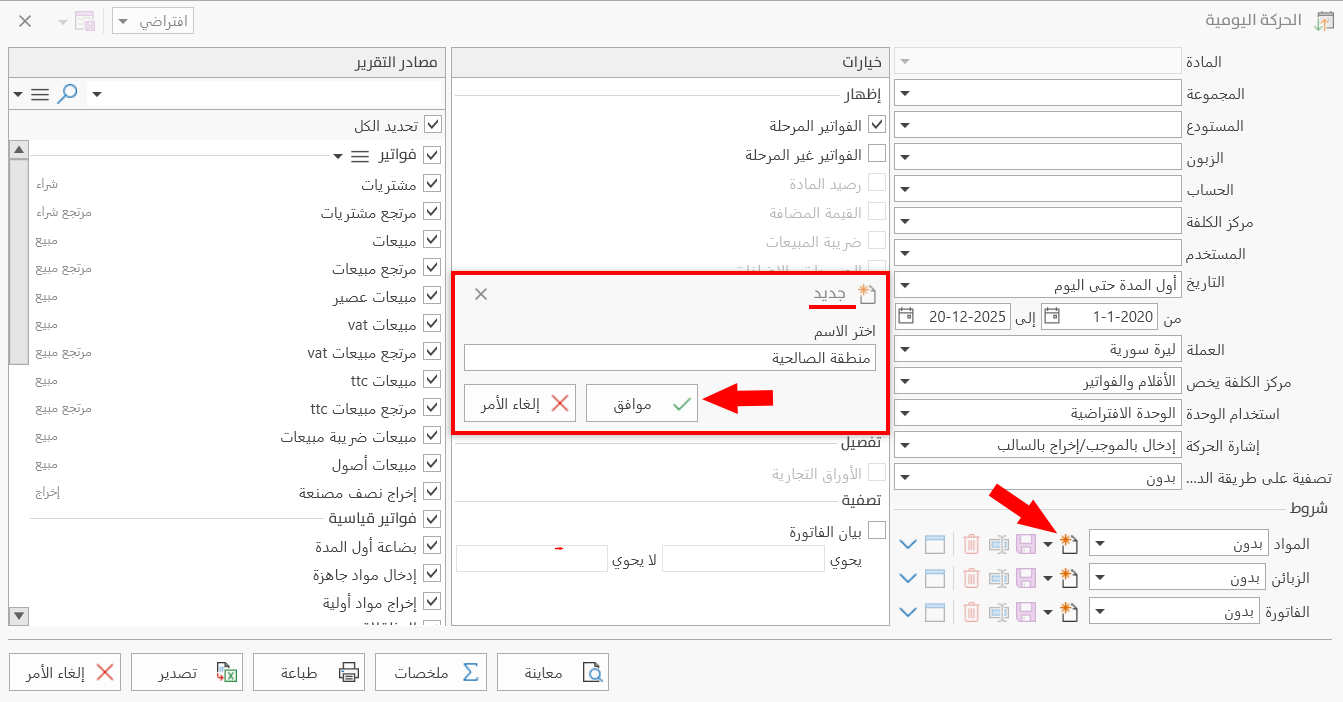Open the hamburger list icon above report sources
The image size is (1343, 702).
(x=40, y=93)
